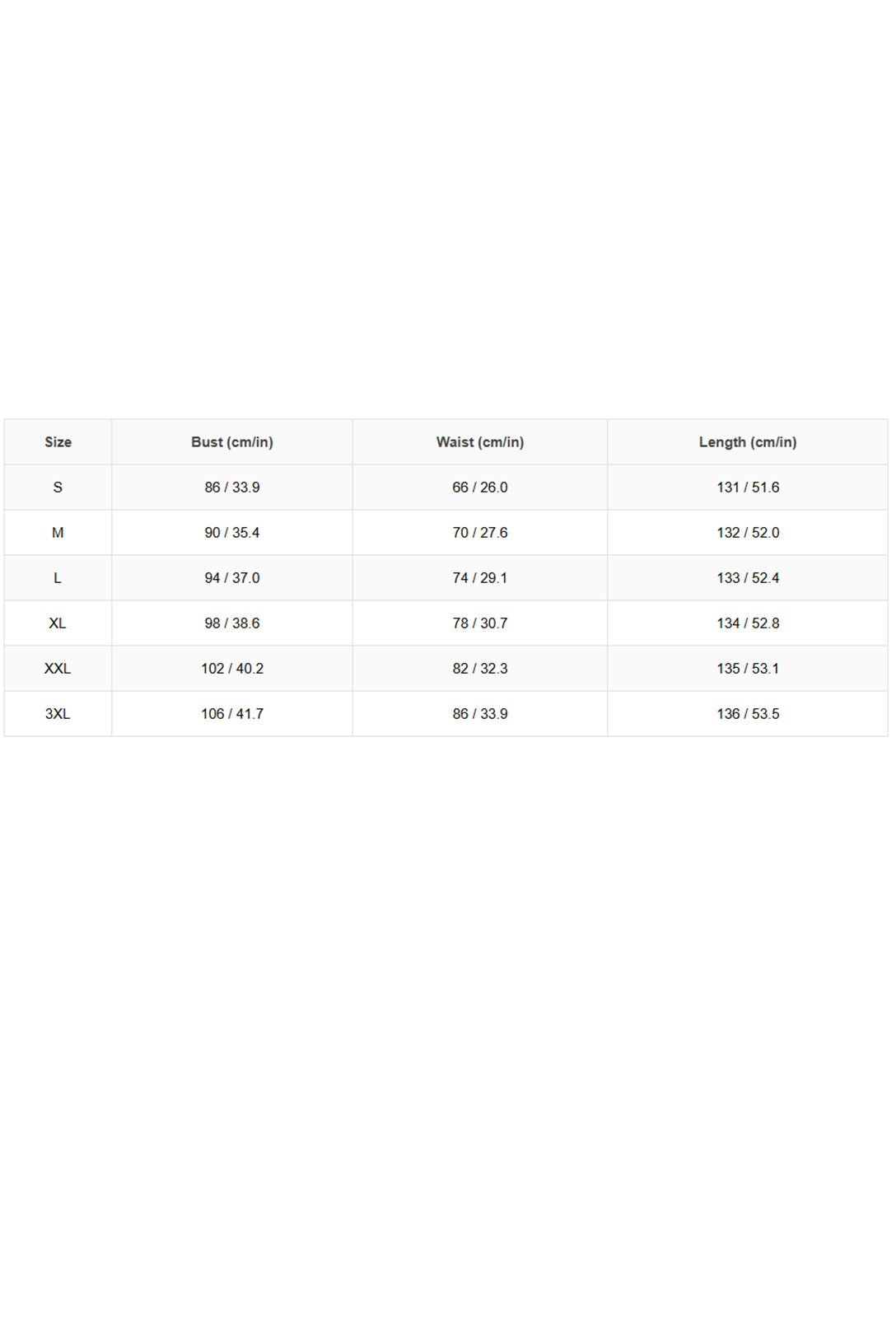Click the waist value 82 / 32.3
This screenshot has height=1344, width=896.
[480, 669]
